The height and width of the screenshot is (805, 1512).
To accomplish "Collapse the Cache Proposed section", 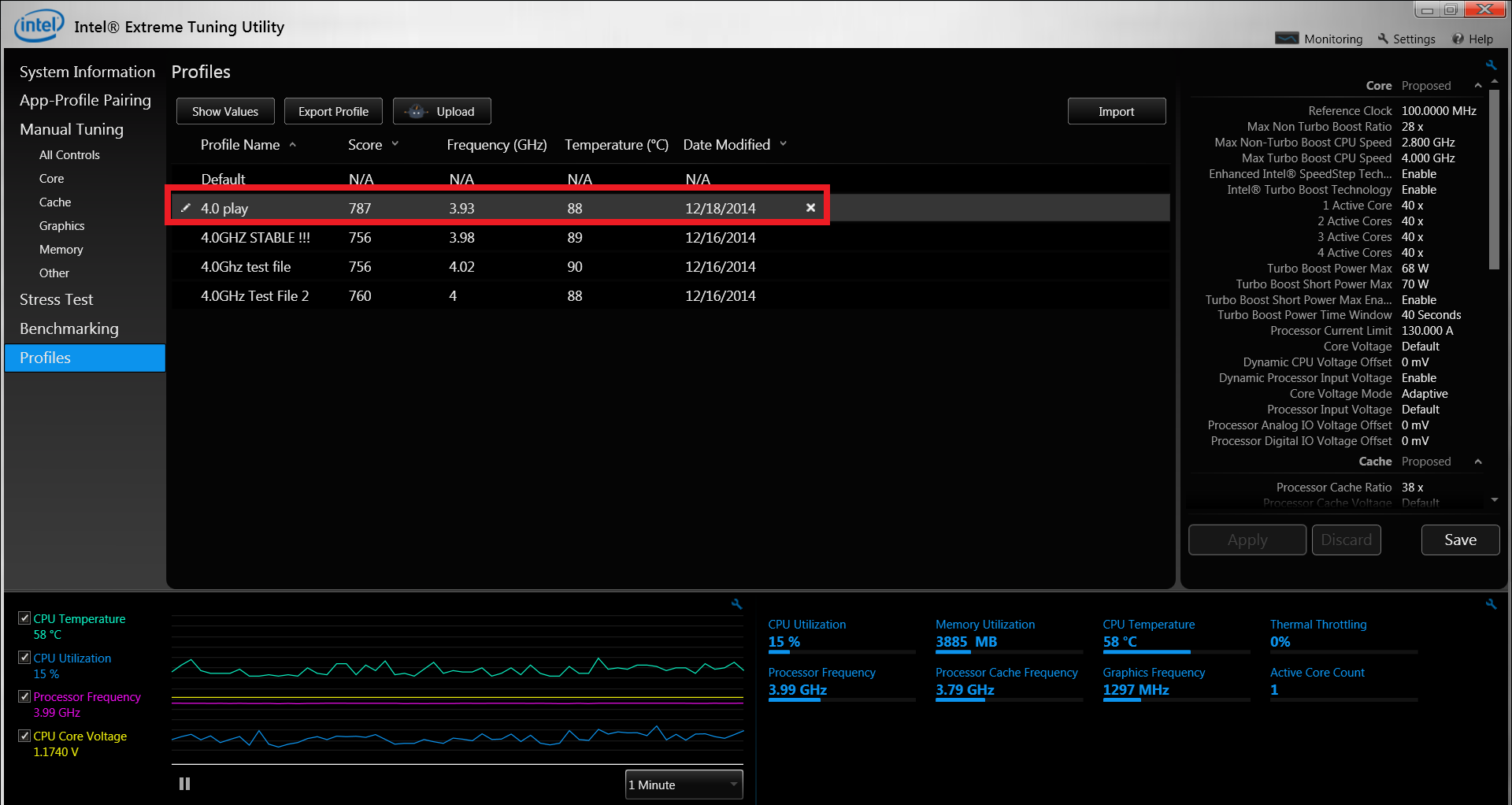I will point(1478,462).
